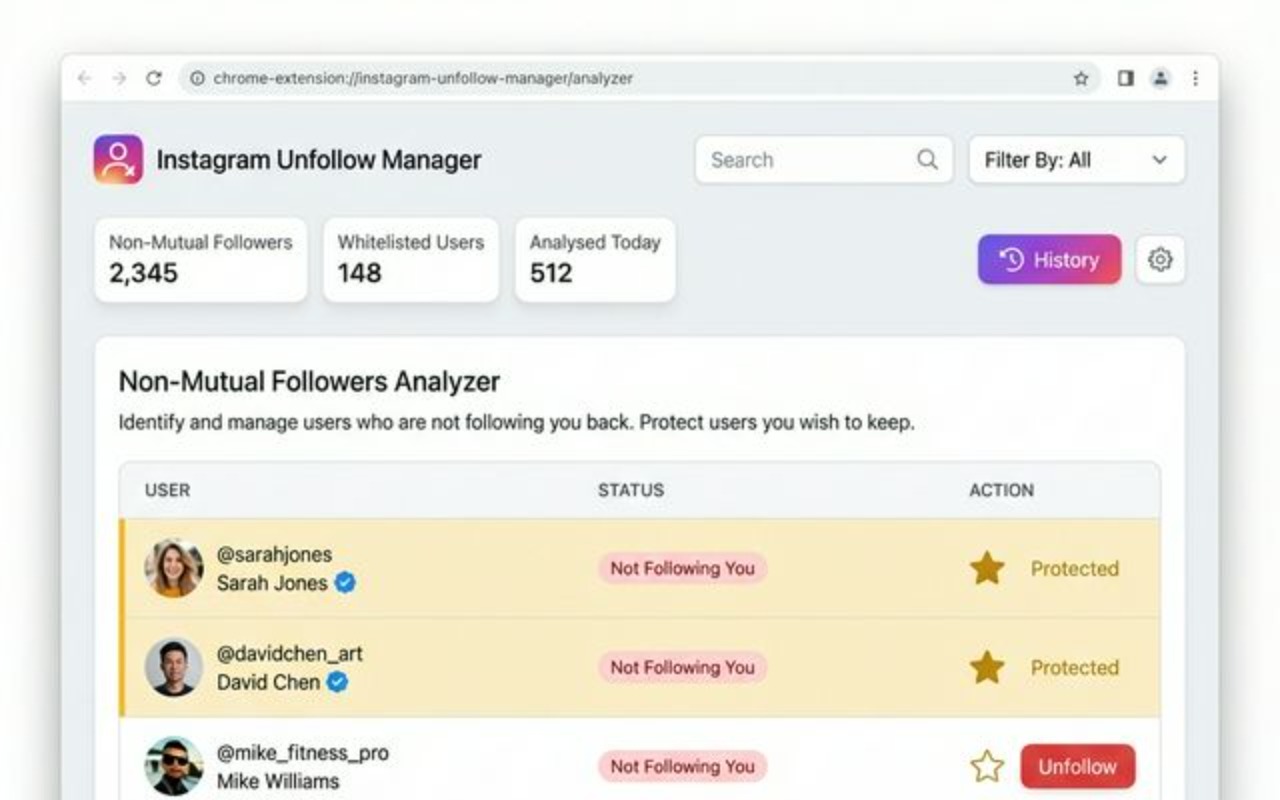Image resolution: width=1280 pixels, height=800 pixels.
Task: Click the search magnifier icon
Action: [x=926, y=159]
